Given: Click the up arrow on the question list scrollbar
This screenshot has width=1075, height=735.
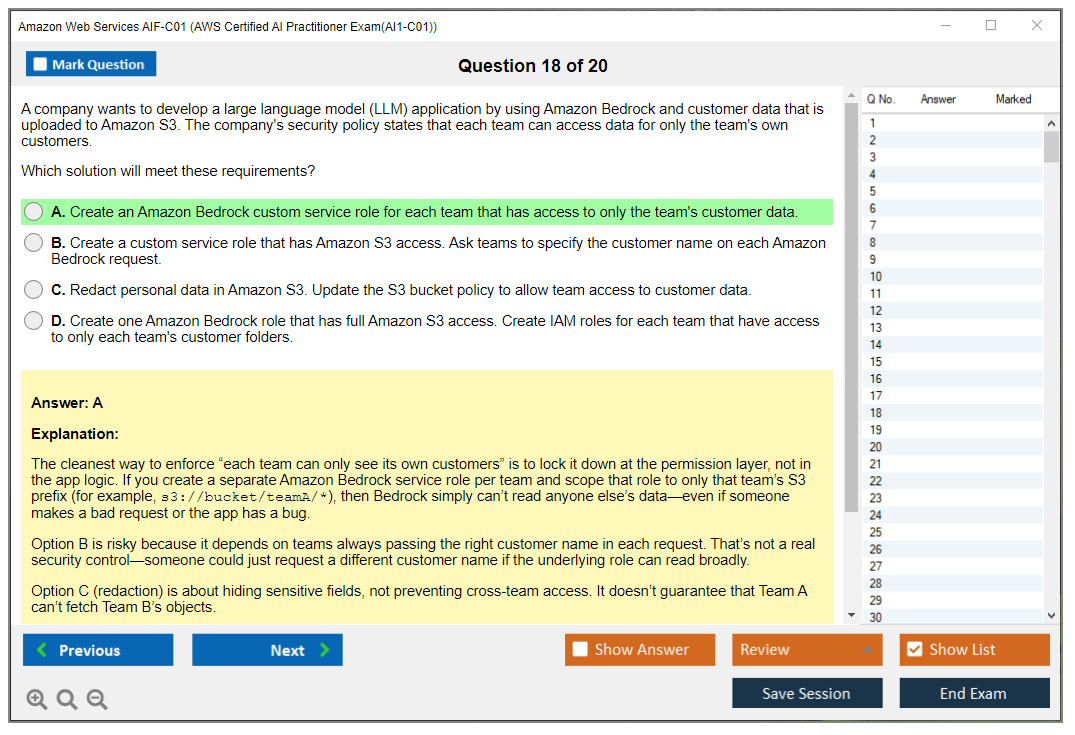Looking at the screenshot, I should pyautogui.click(x=1051, y=122).
